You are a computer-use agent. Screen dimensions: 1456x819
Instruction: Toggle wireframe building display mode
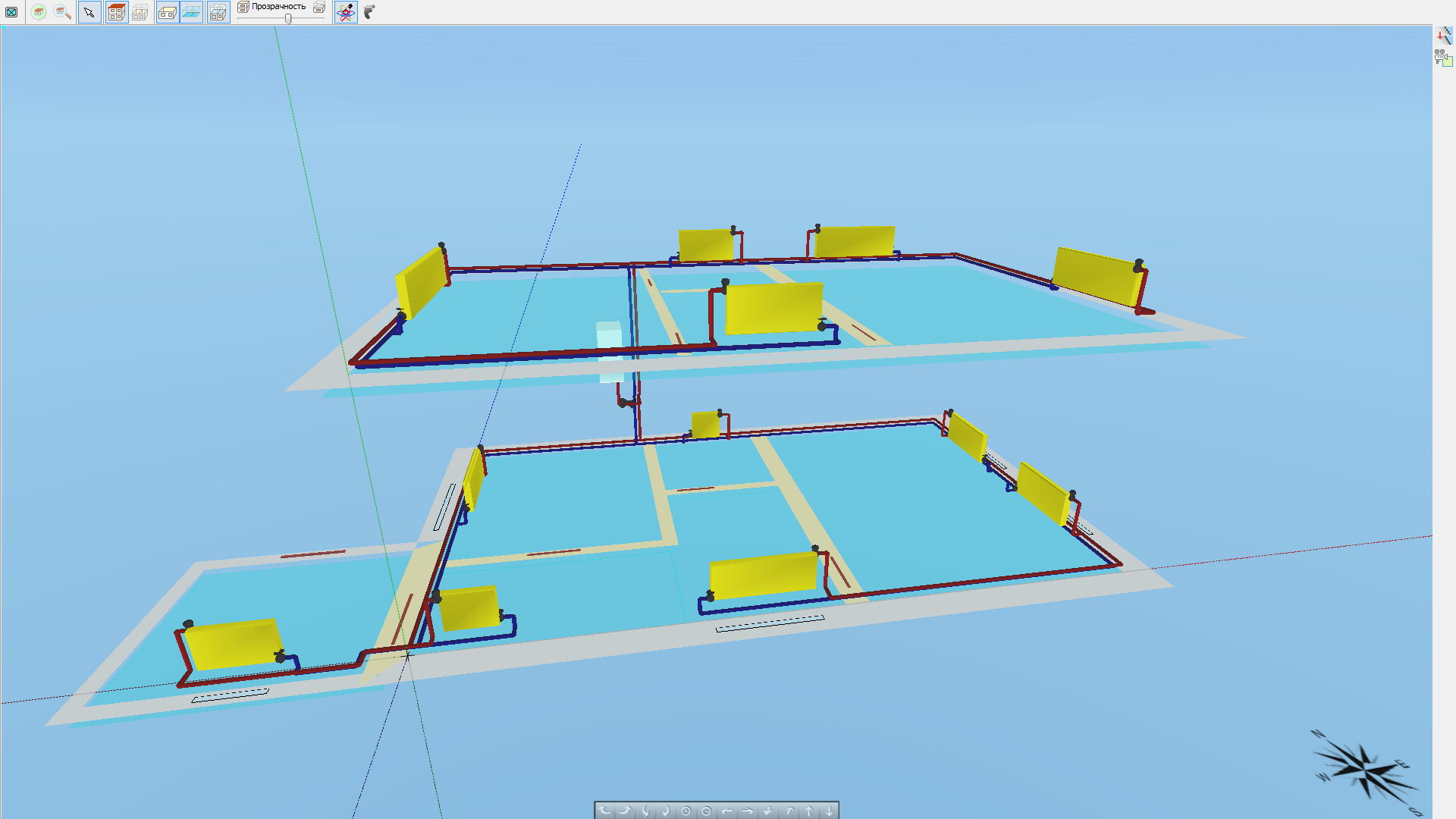(x=140, y=12)
